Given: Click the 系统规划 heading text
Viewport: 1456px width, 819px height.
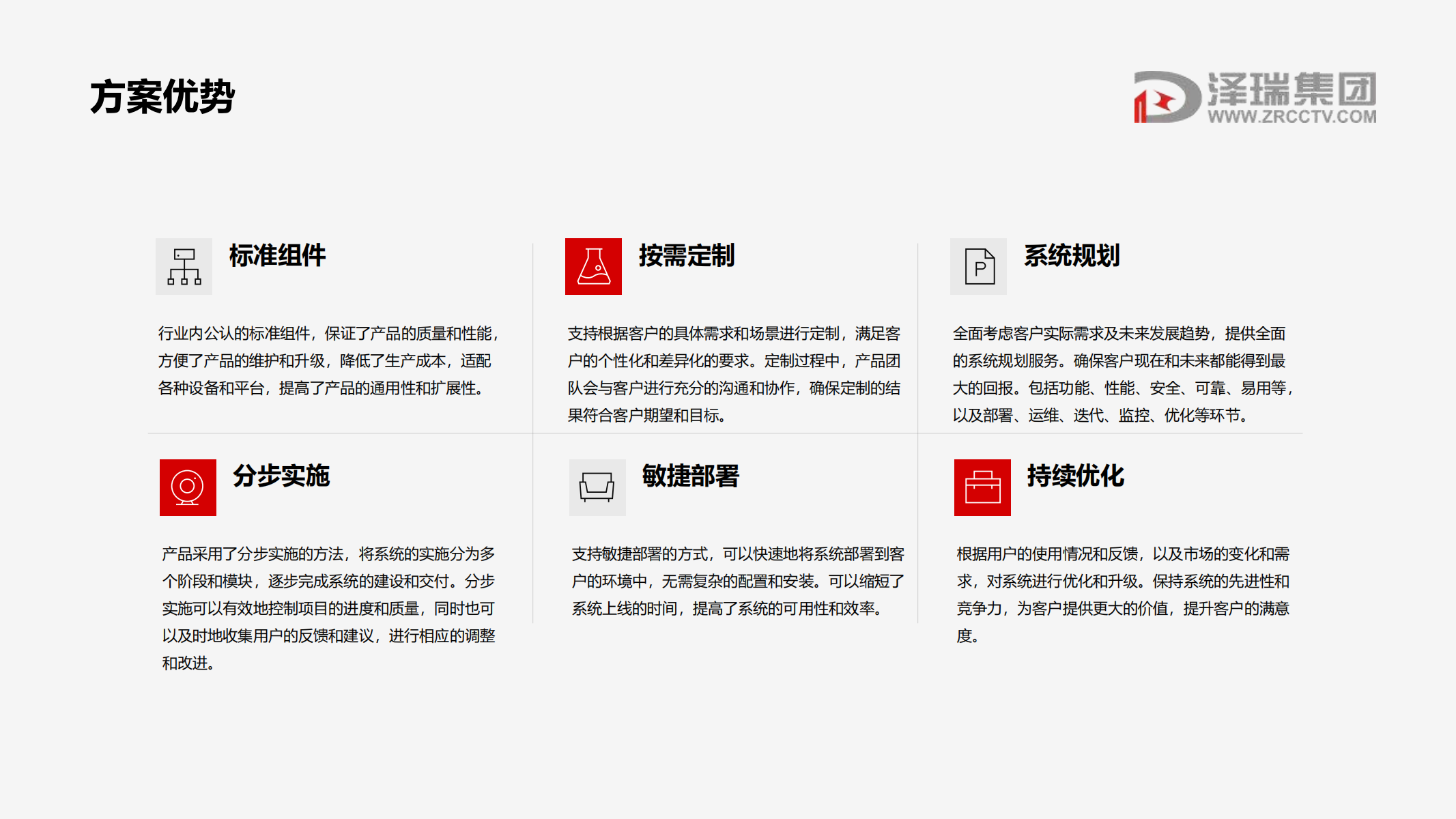Looking at the screenshot, I should 1072,256.
